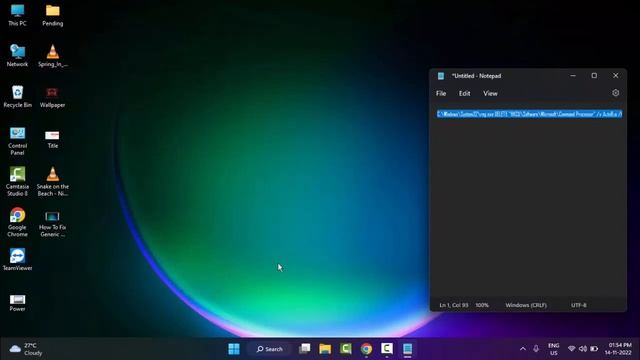
Task: Click empty Notepad text editing area
Action: (x=528, y=208)
